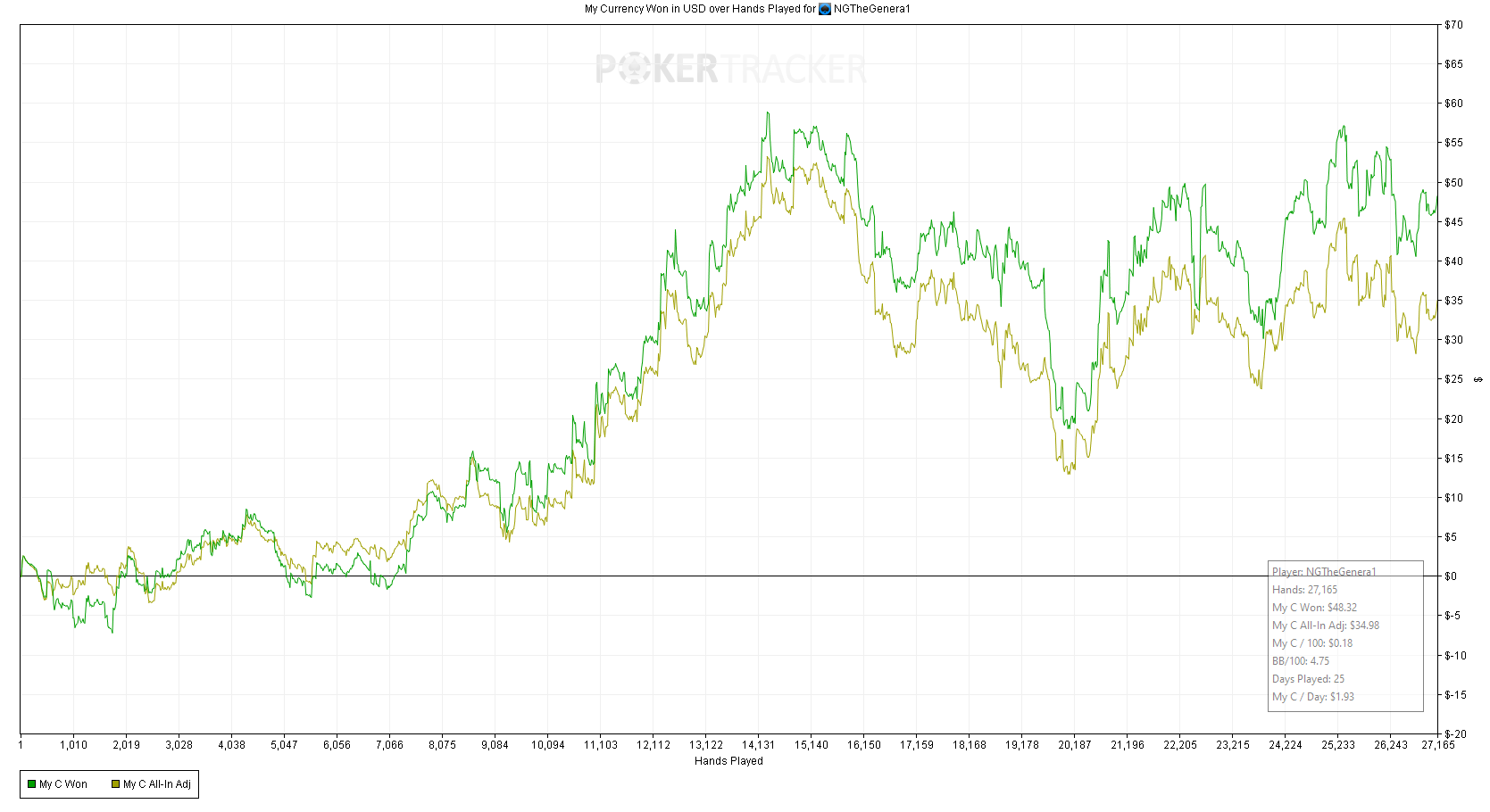
Task: Click the $10 y-axis tick label
Action: [x=1454, y=498]
